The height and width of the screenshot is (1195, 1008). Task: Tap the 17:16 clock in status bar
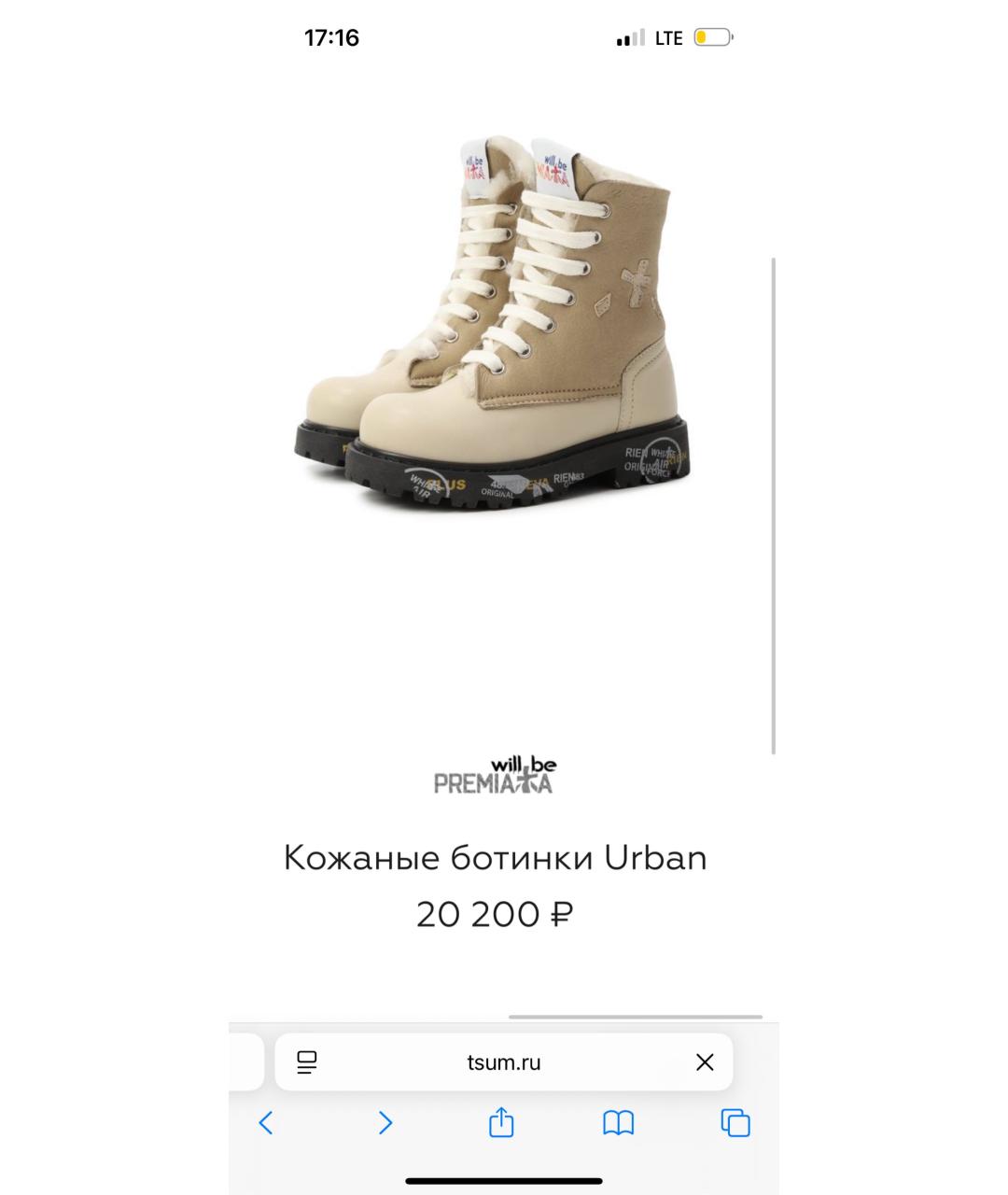[331, 37]
